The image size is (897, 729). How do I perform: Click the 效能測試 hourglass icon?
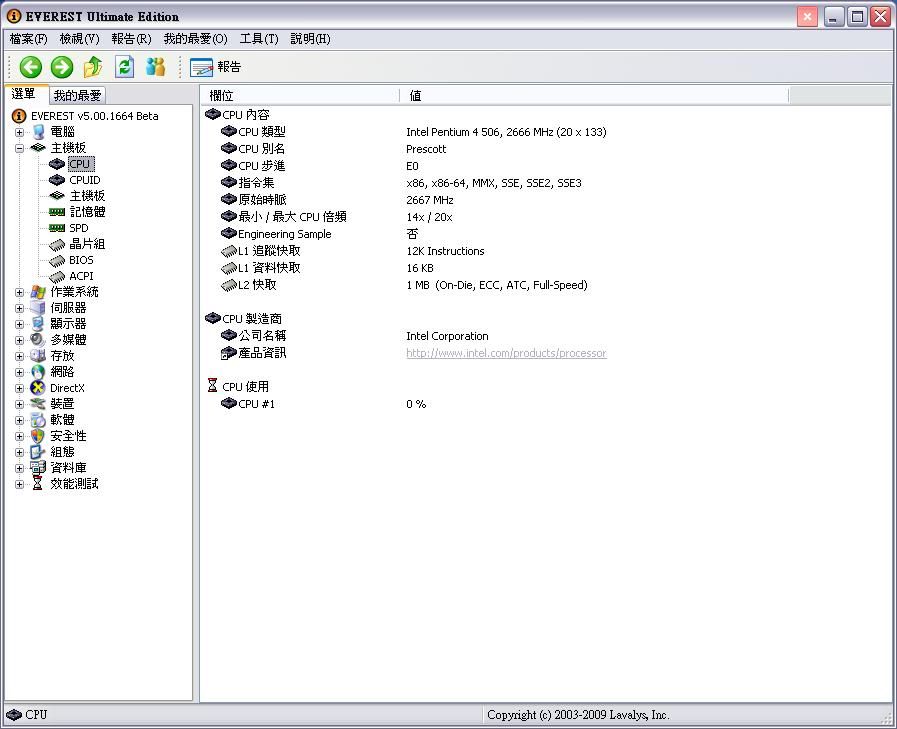tap(38, 484)
